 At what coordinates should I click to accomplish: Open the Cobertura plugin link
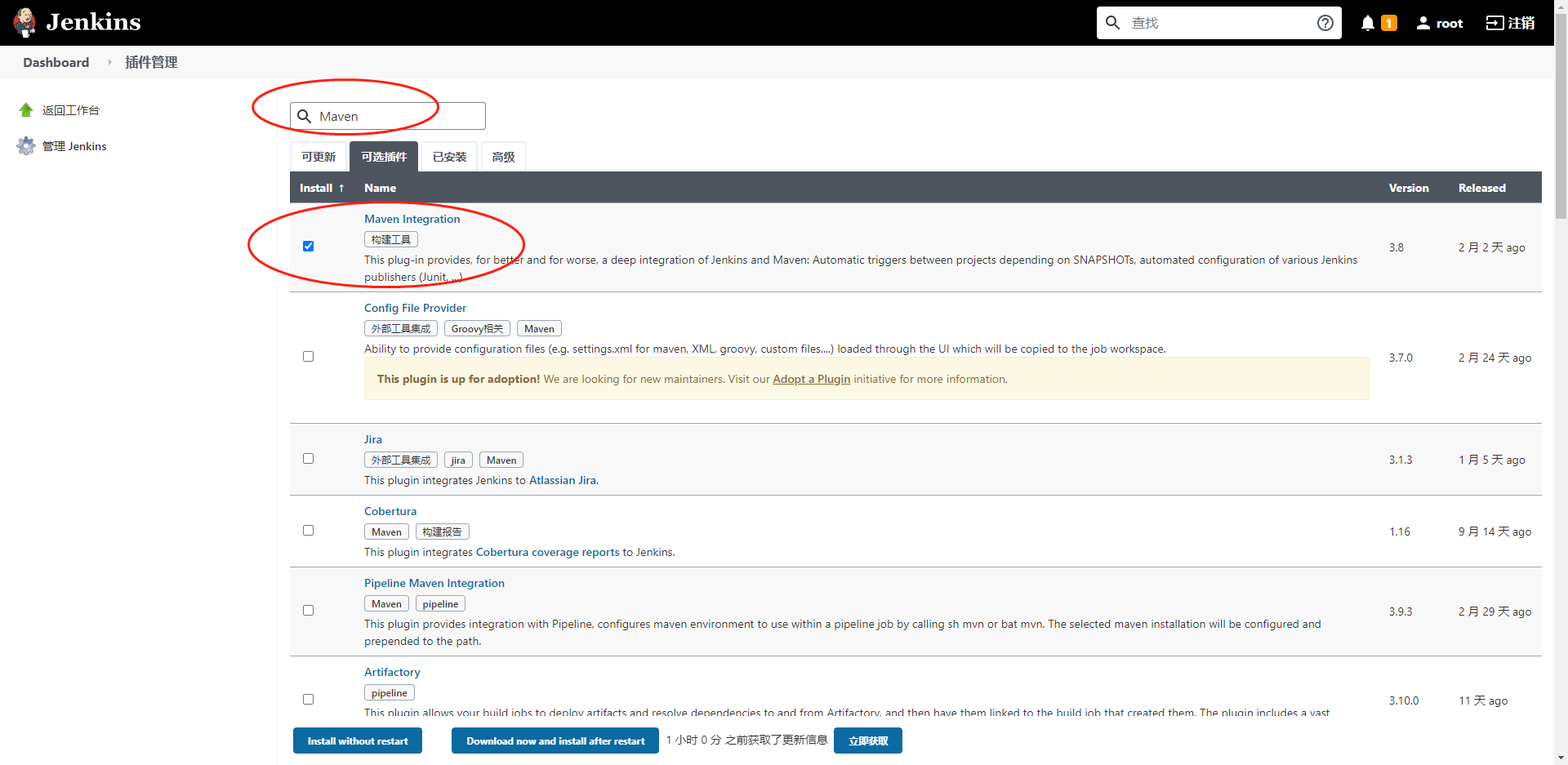coord(390,511)
